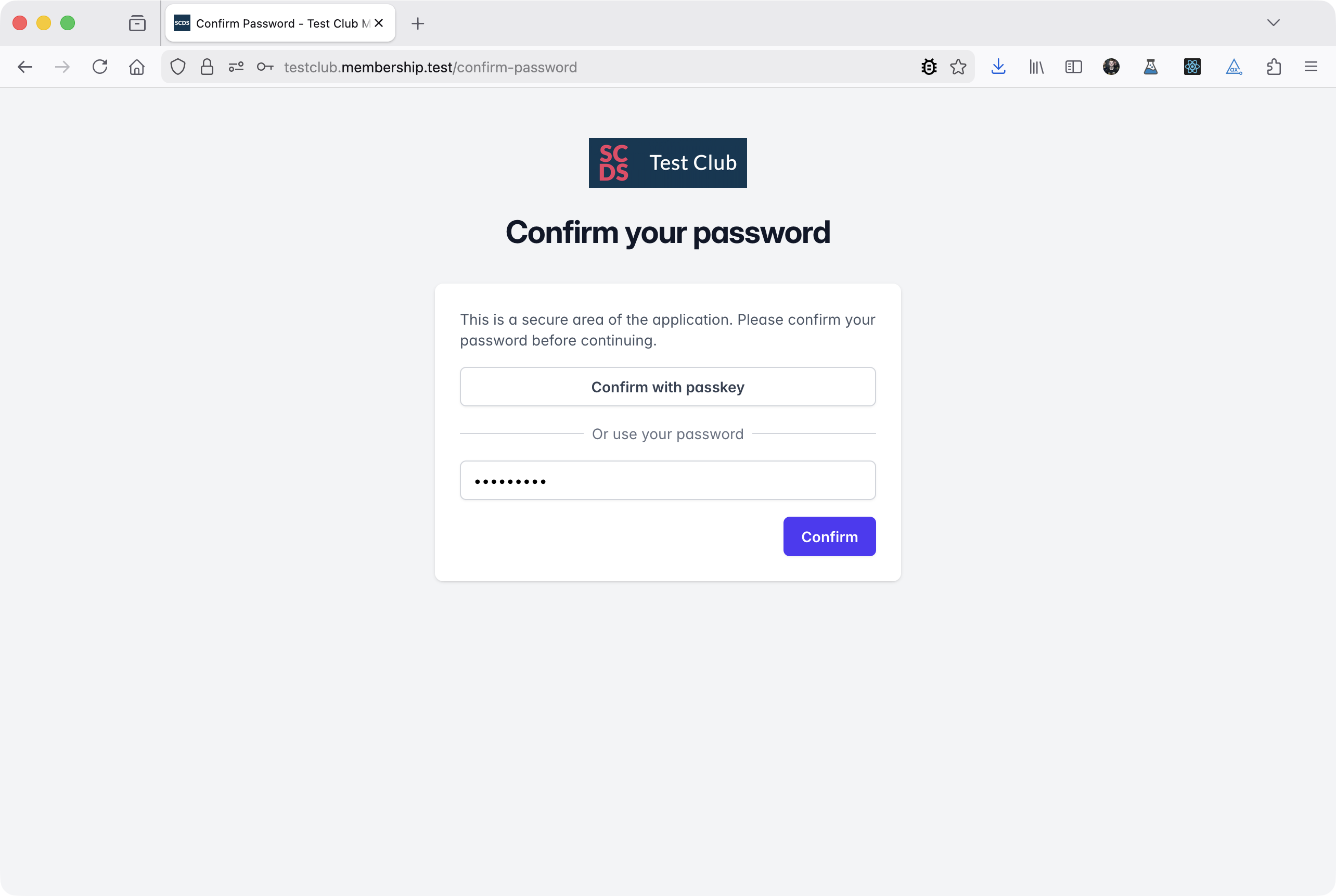Open saved passwords via the key icon

click(x=264, y=67)
